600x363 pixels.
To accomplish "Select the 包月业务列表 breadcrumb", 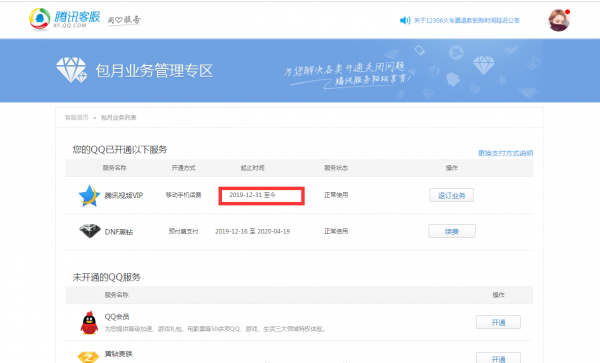I will (x=118, y=117).
